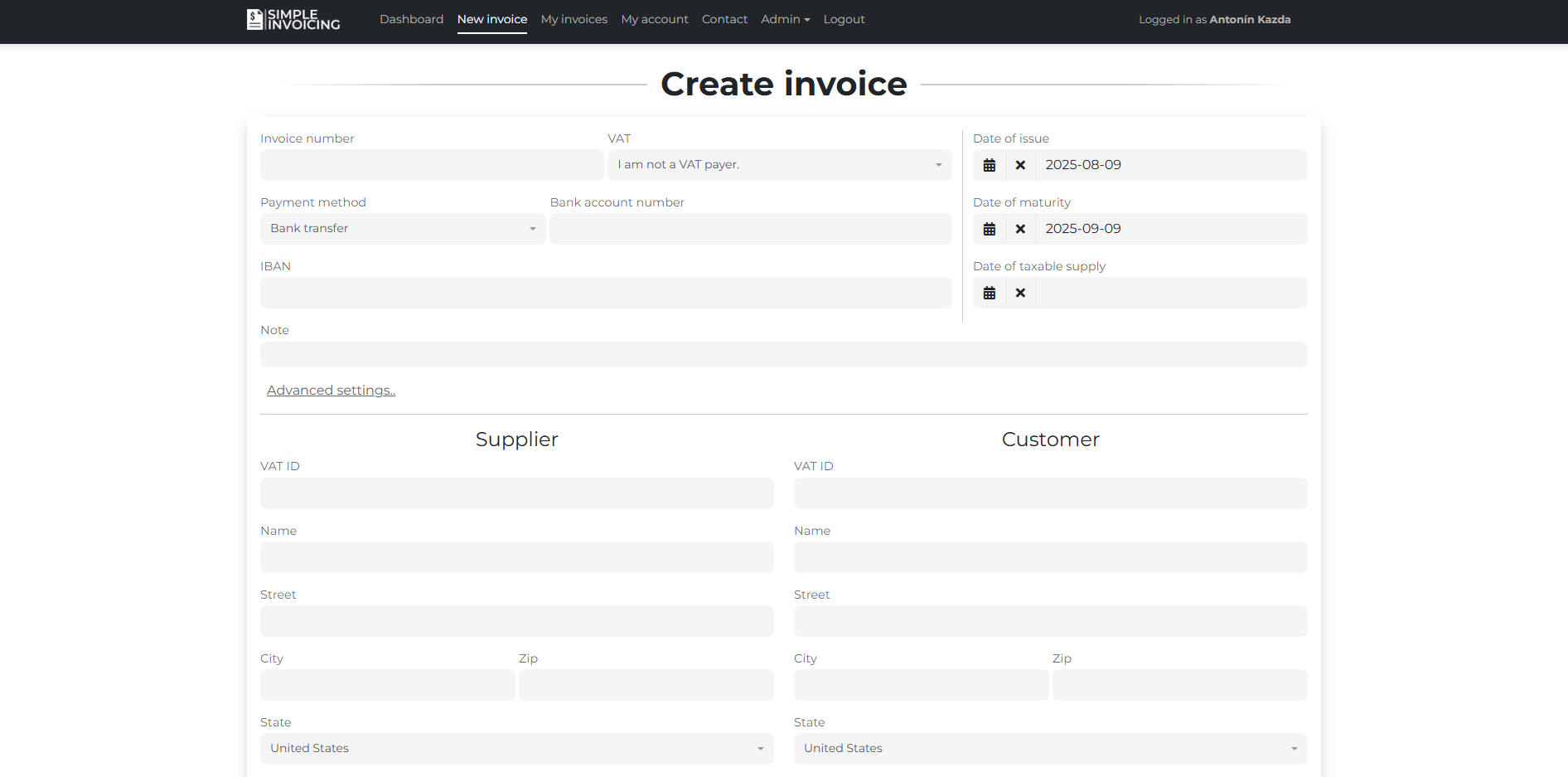1568x777 pixels.
Task: Open the Payment method dropdown
Action: pos(403,229)
